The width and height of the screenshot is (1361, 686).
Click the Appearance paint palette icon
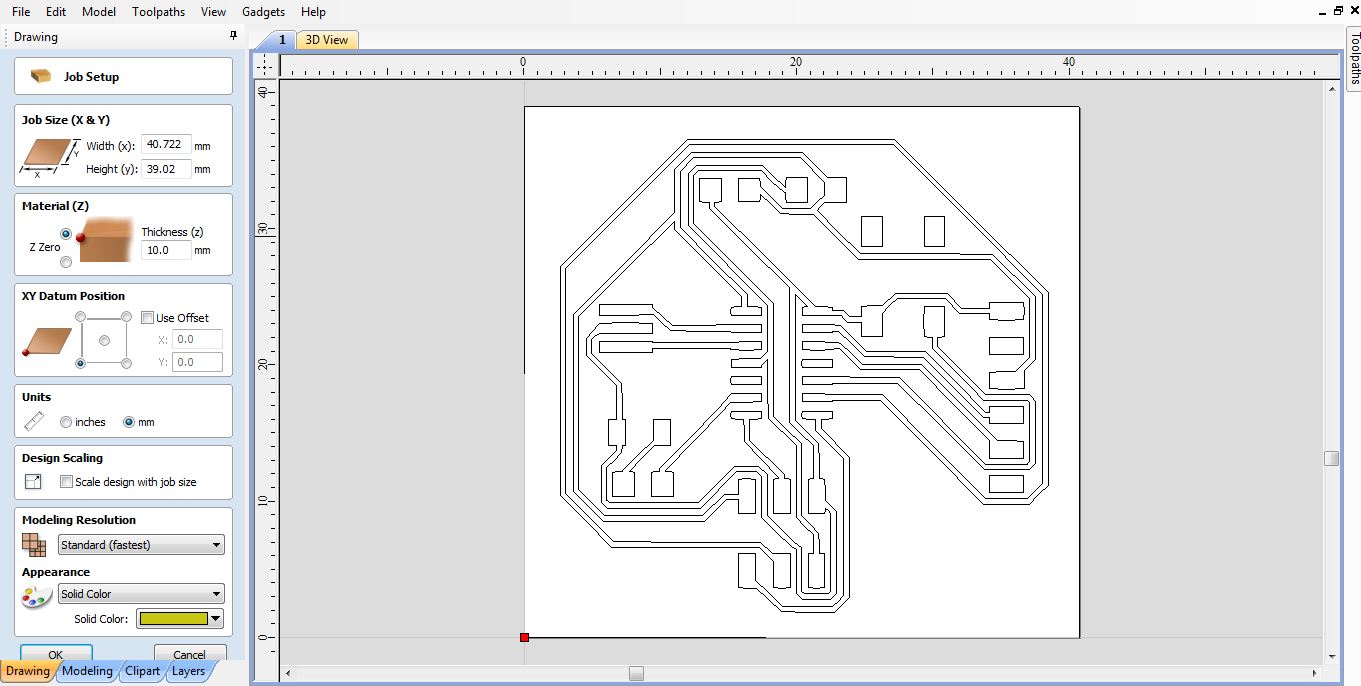point(35,597)
